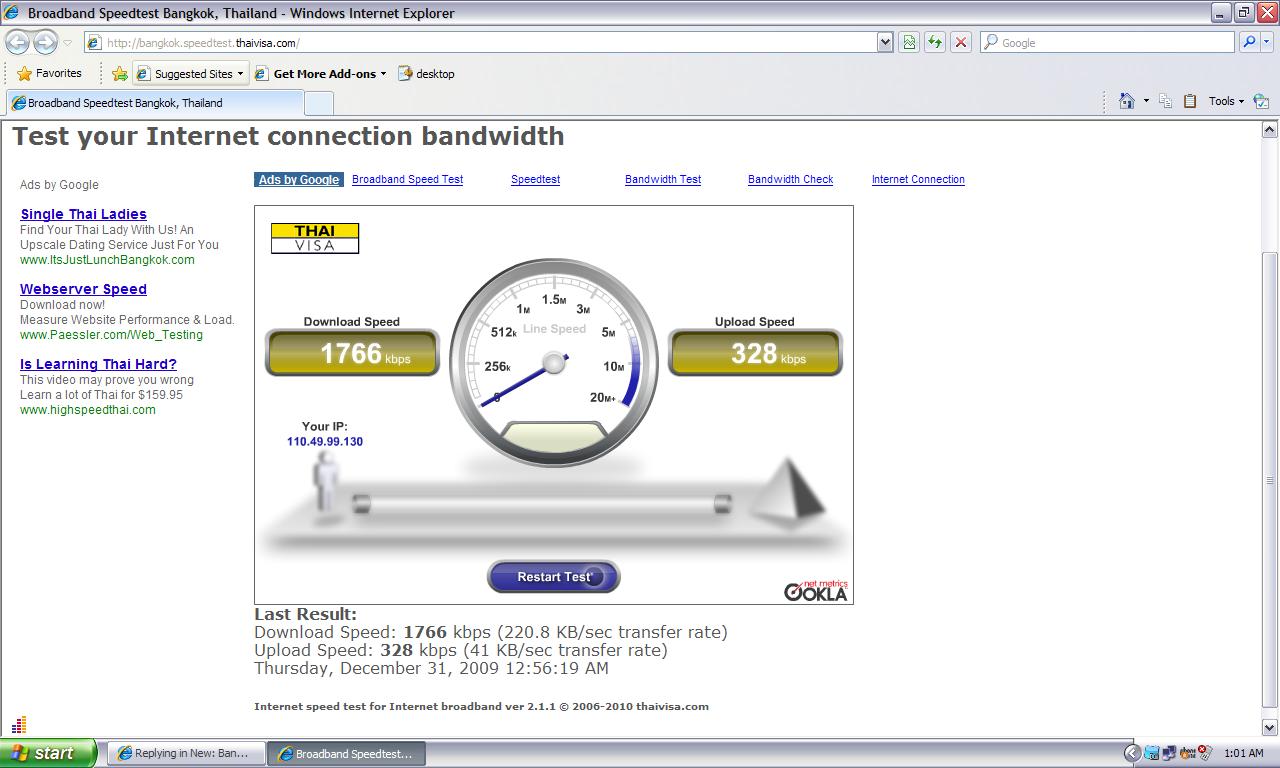Image resolution: width=1280 pixels, height=768 pixels.
Task: Follow the Bandwidth Check link
Action: pos(790,179)
